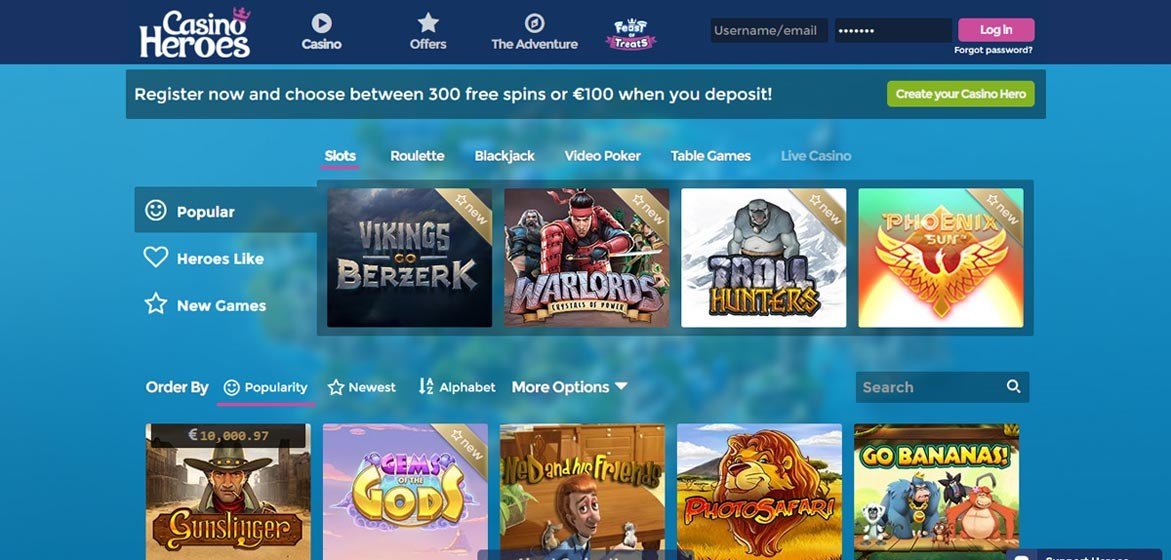Open the Vikings Go Berzerk game
This screenshot has width=1171, height=560.
click(x=409, y=258)
